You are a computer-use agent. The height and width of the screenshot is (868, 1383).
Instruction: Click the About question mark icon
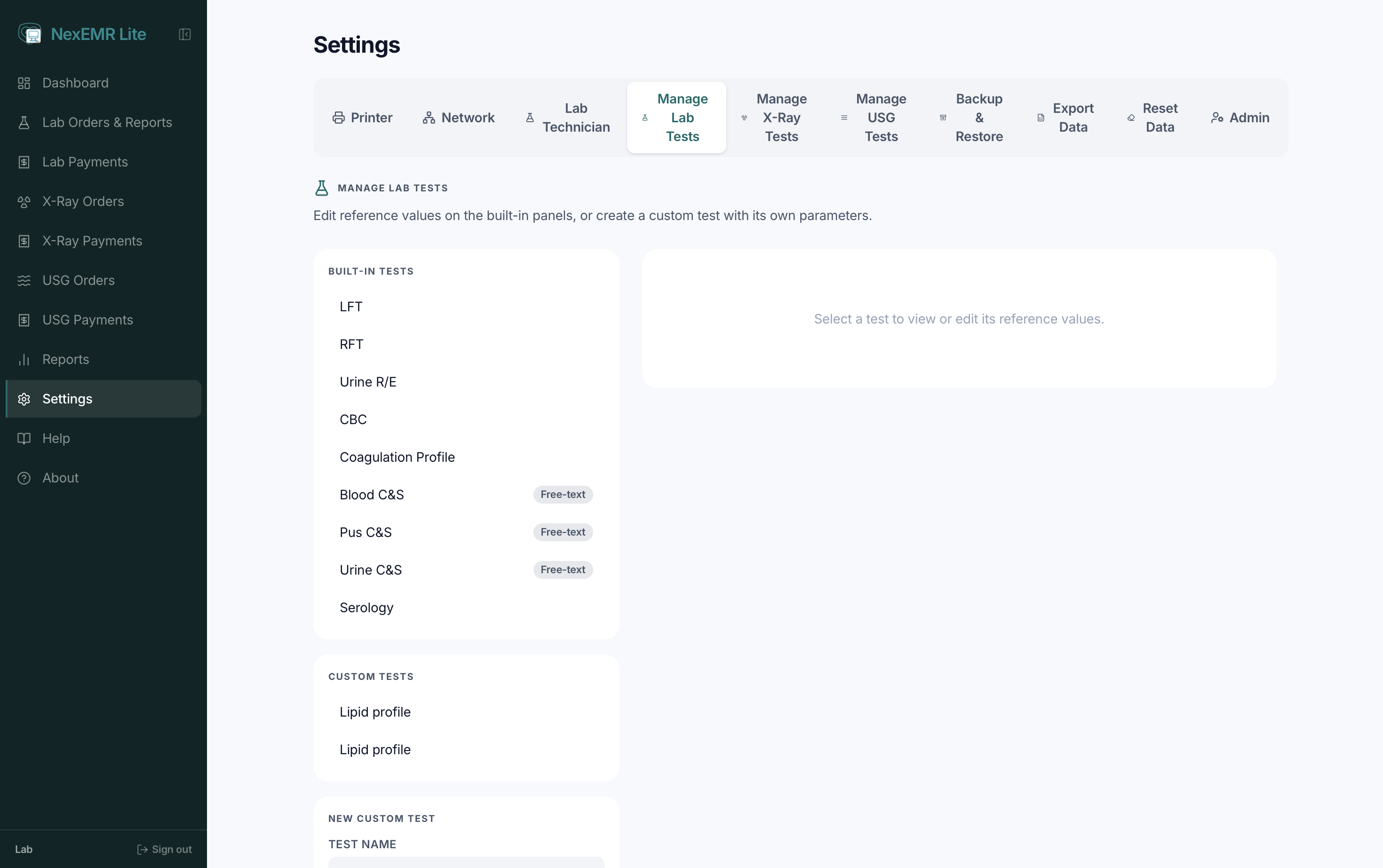coord(24,478)
